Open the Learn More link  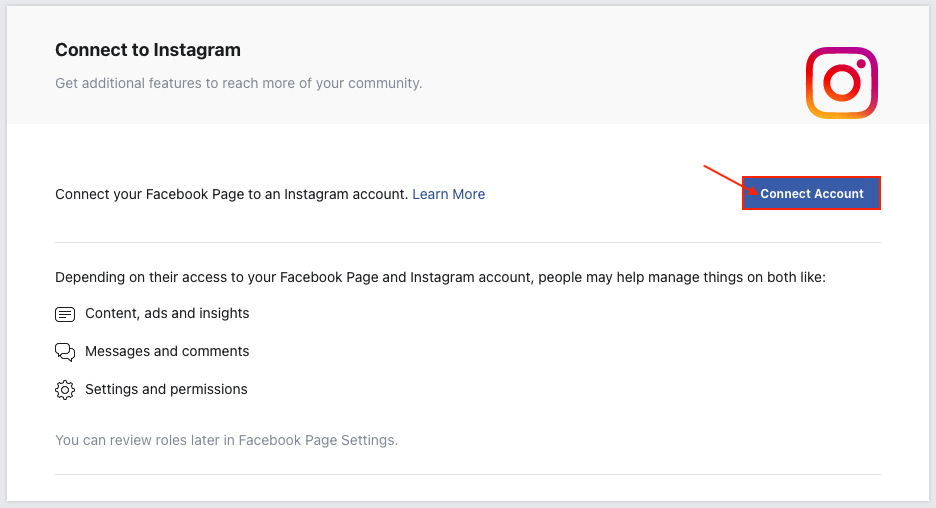pyautogui.click(x=448, y=194)
